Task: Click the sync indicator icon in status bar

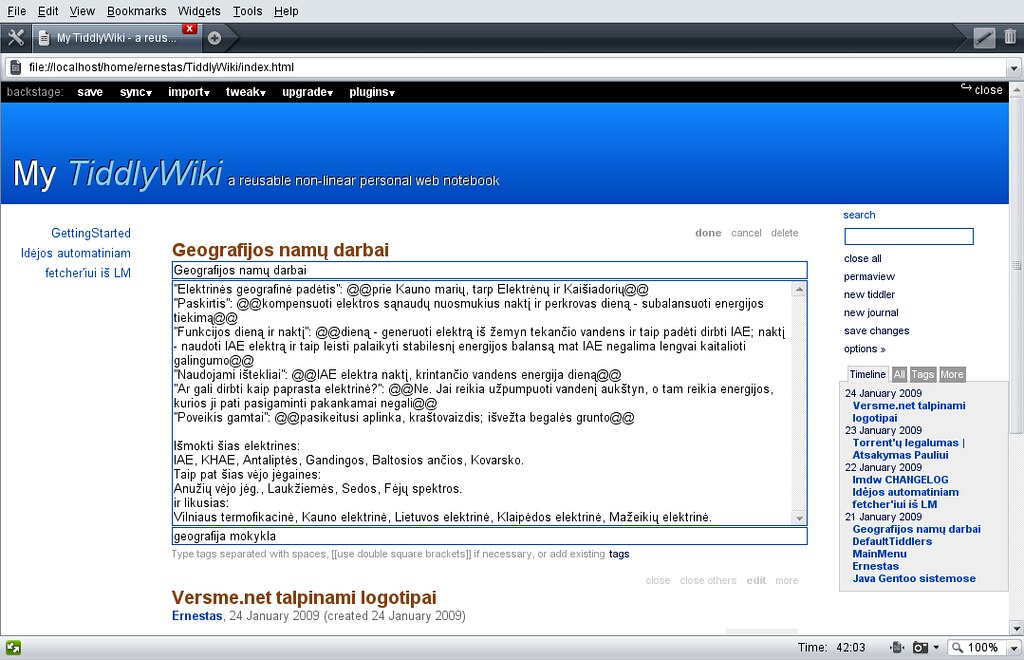Action: pos(13,648)
